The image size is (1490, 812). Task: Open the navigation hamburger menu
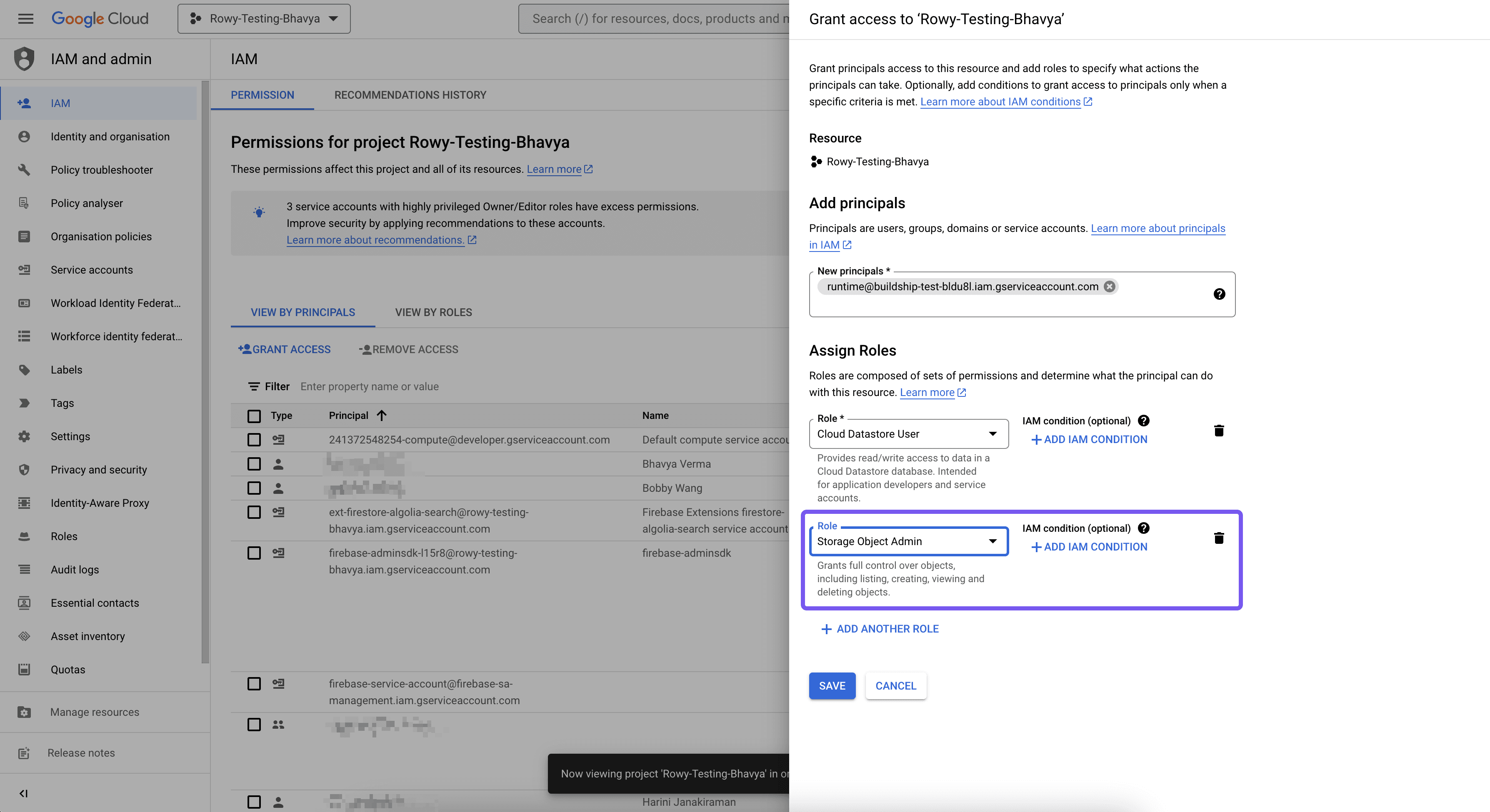click(25, 18)
